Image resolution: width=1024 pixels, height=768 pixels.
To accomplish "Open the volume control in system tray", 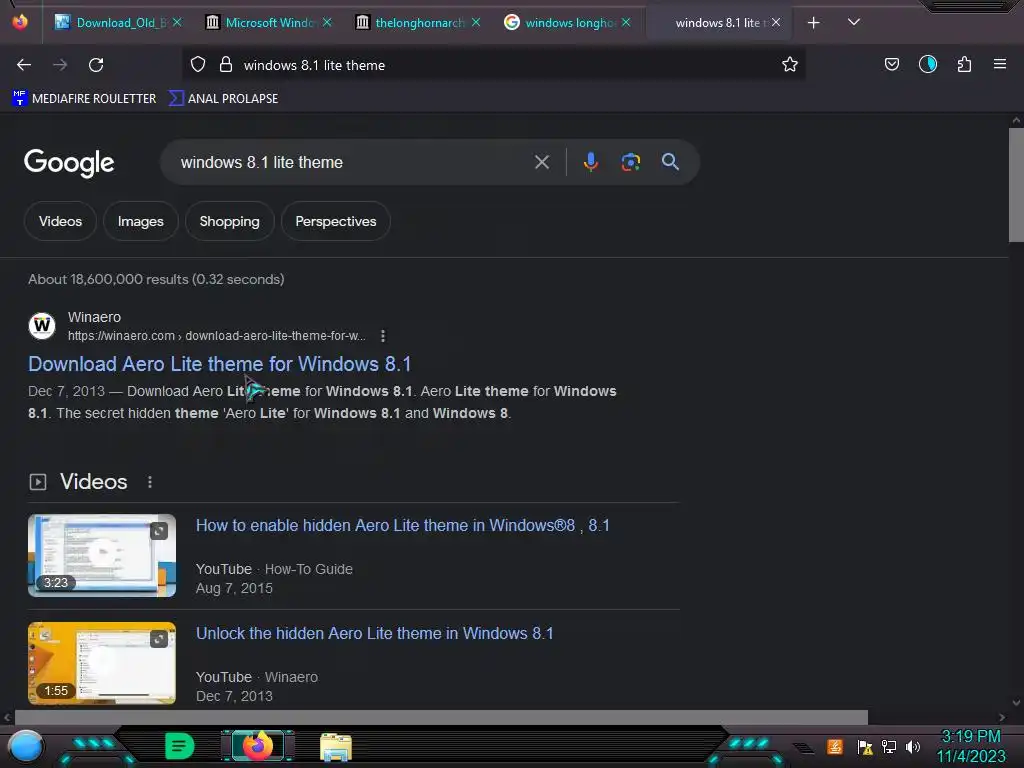I will (x=913, y=746).
